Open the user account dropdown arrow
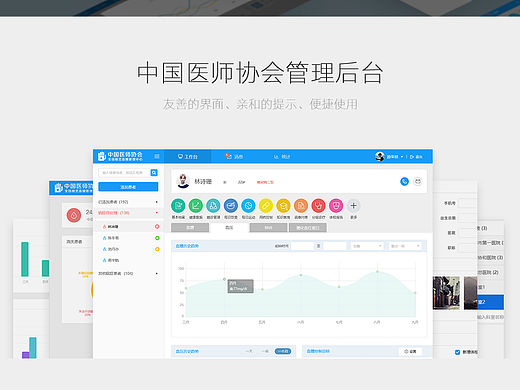 (402, 157)
